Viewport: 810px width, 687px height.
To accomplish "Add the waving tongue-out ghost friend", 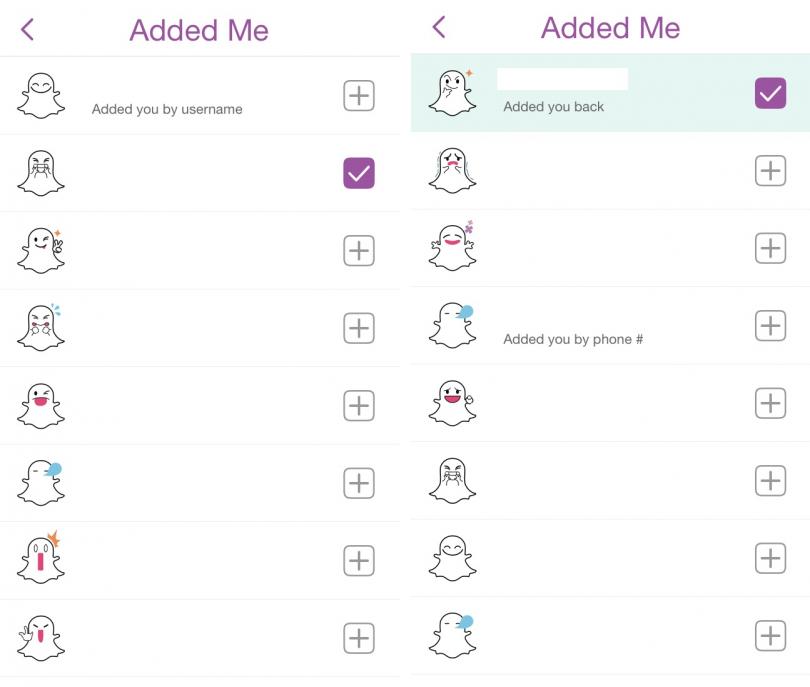I will coord(359,638).
